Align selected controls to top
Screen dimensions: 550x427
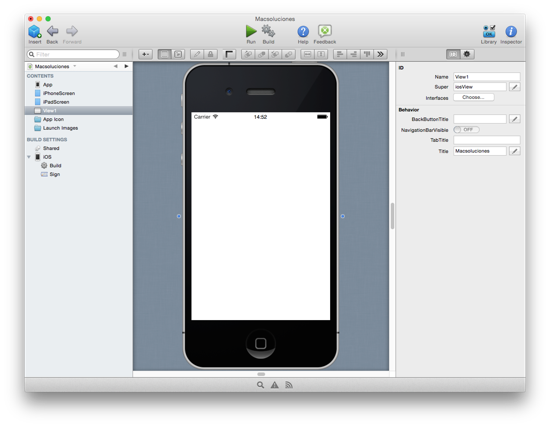click(x=367, y=54)
